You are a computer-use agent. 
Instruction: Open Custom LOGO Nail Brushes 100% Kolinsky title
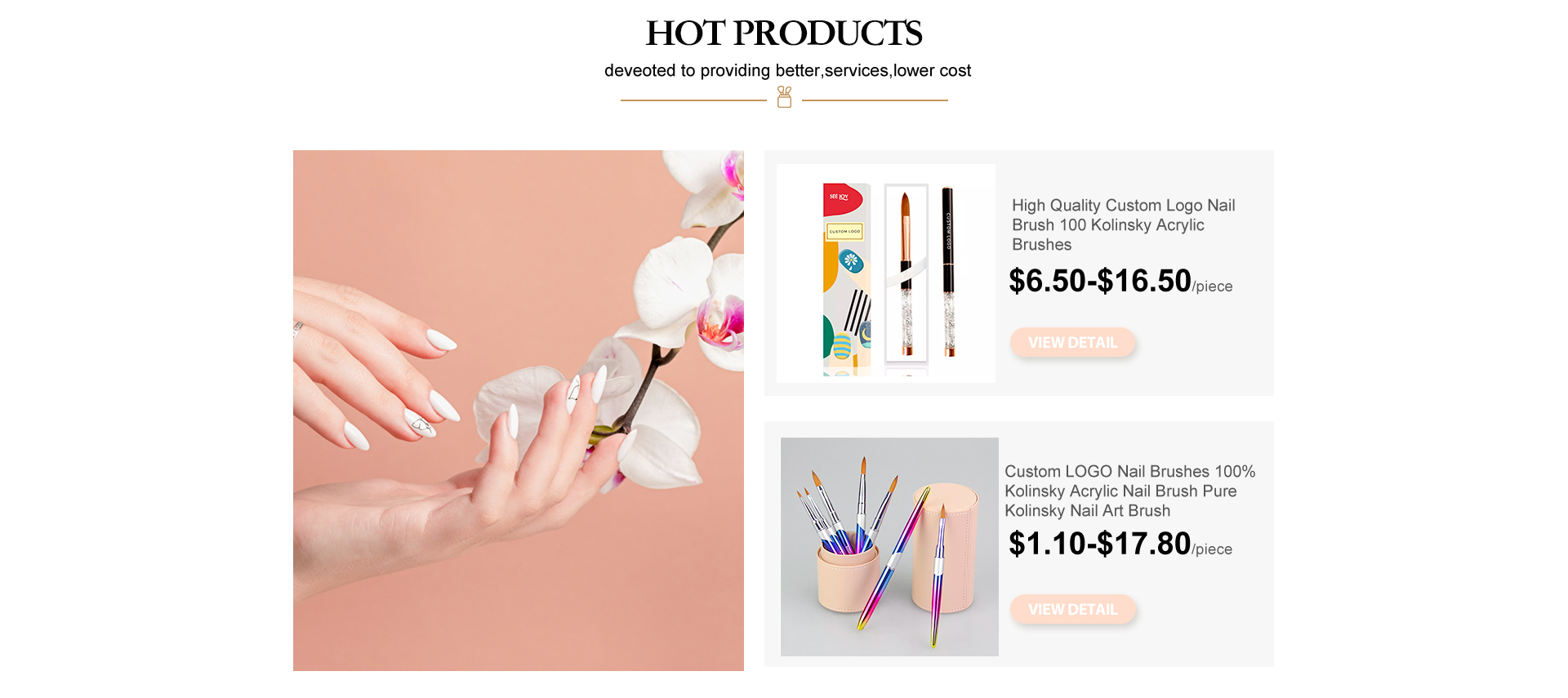[1129, 491]
